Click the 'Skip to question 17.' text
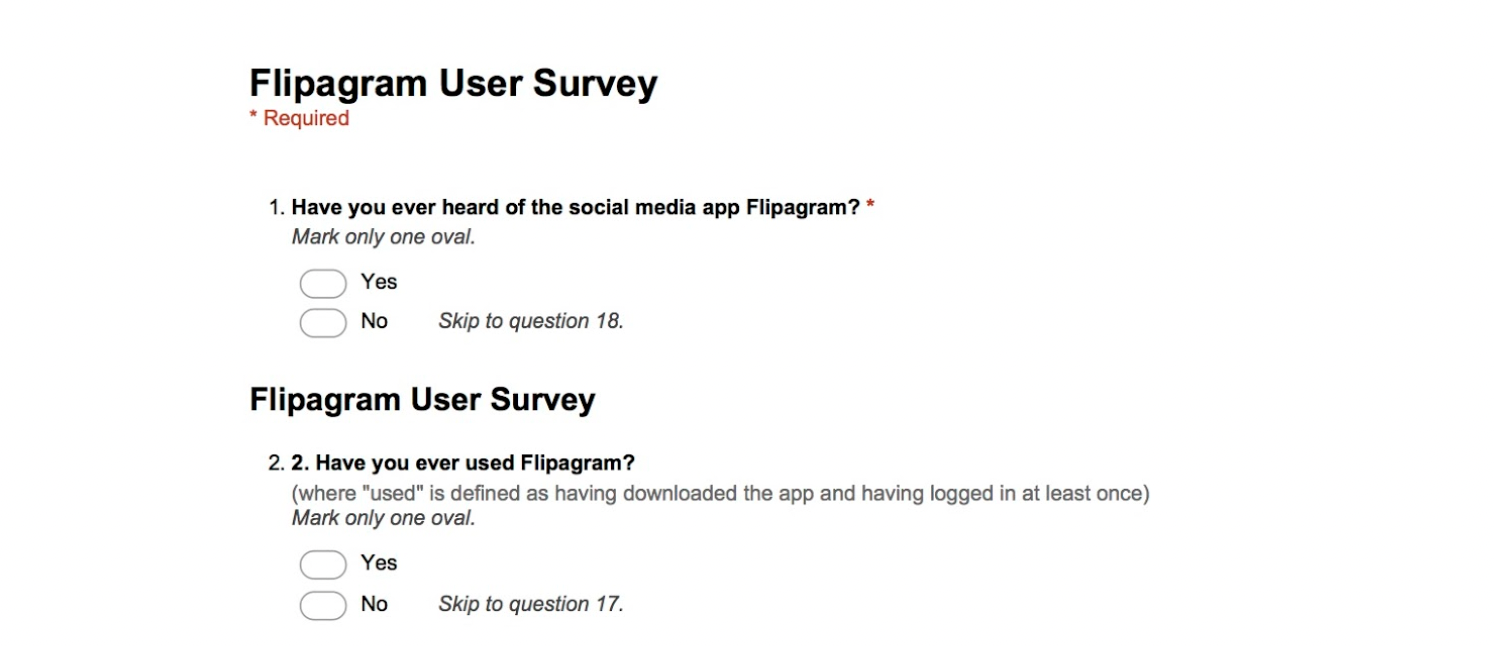1494x646 pixels. coord(531,604)
